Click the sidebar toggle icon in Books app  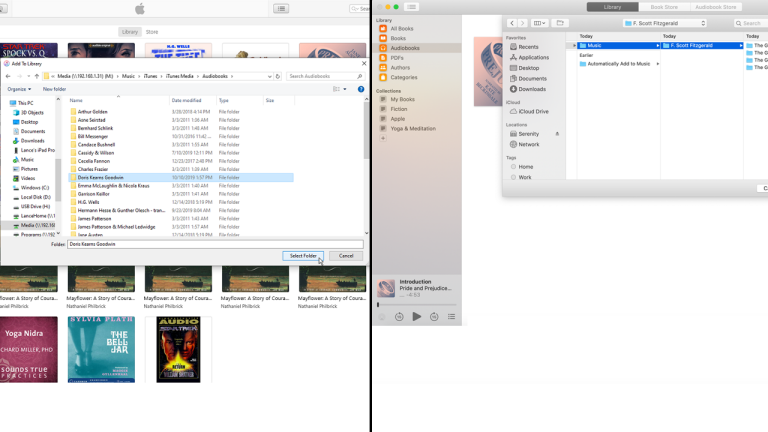tap(411, 7)
